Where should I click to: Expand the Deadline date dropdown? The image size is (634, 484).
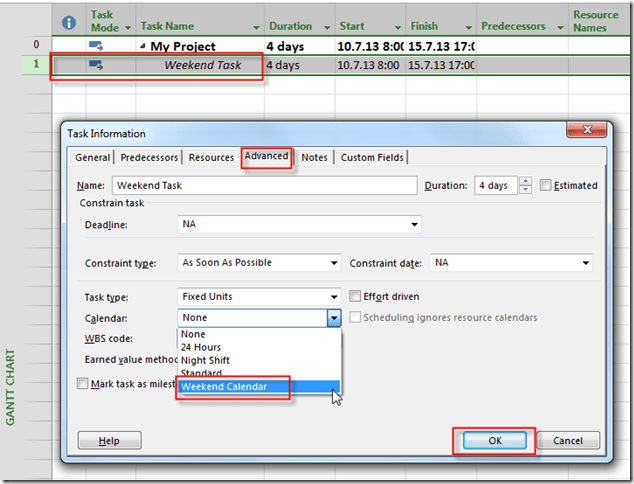[414, 225]
